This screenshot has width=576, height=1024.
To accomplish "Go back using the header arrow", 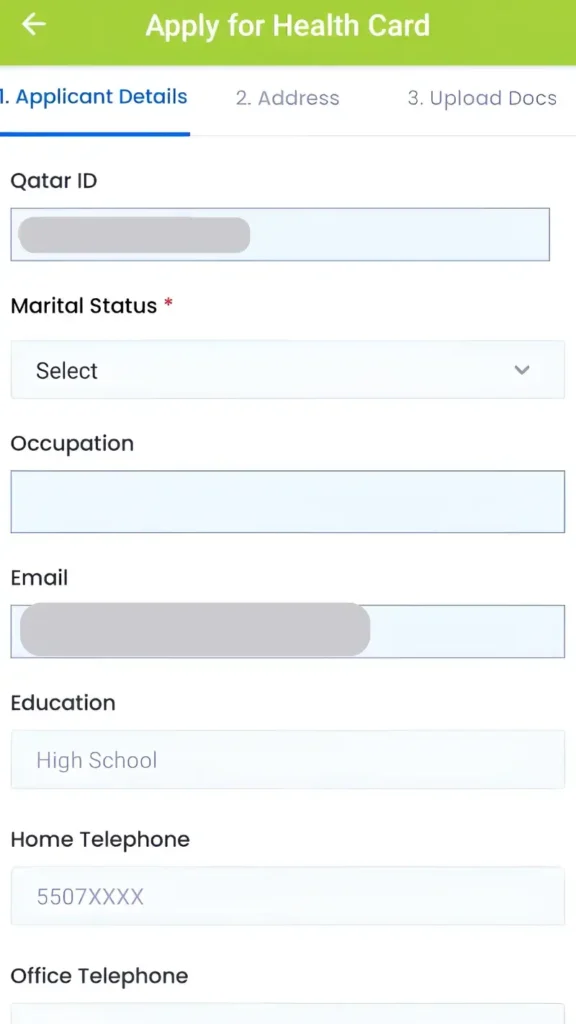I will [x=34, y=25].
